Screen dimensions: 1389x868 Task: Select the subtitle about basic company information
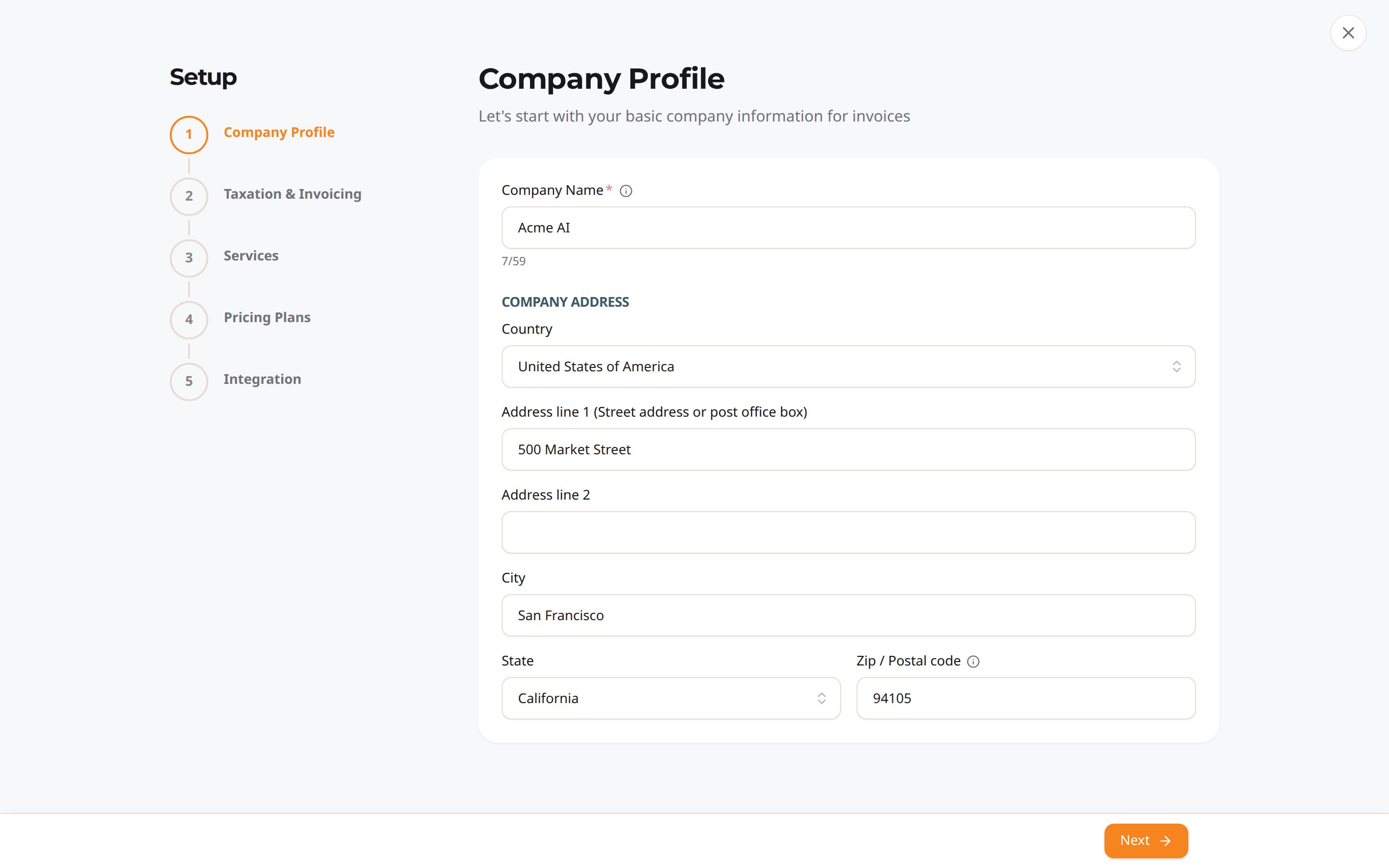coord(694,117)
